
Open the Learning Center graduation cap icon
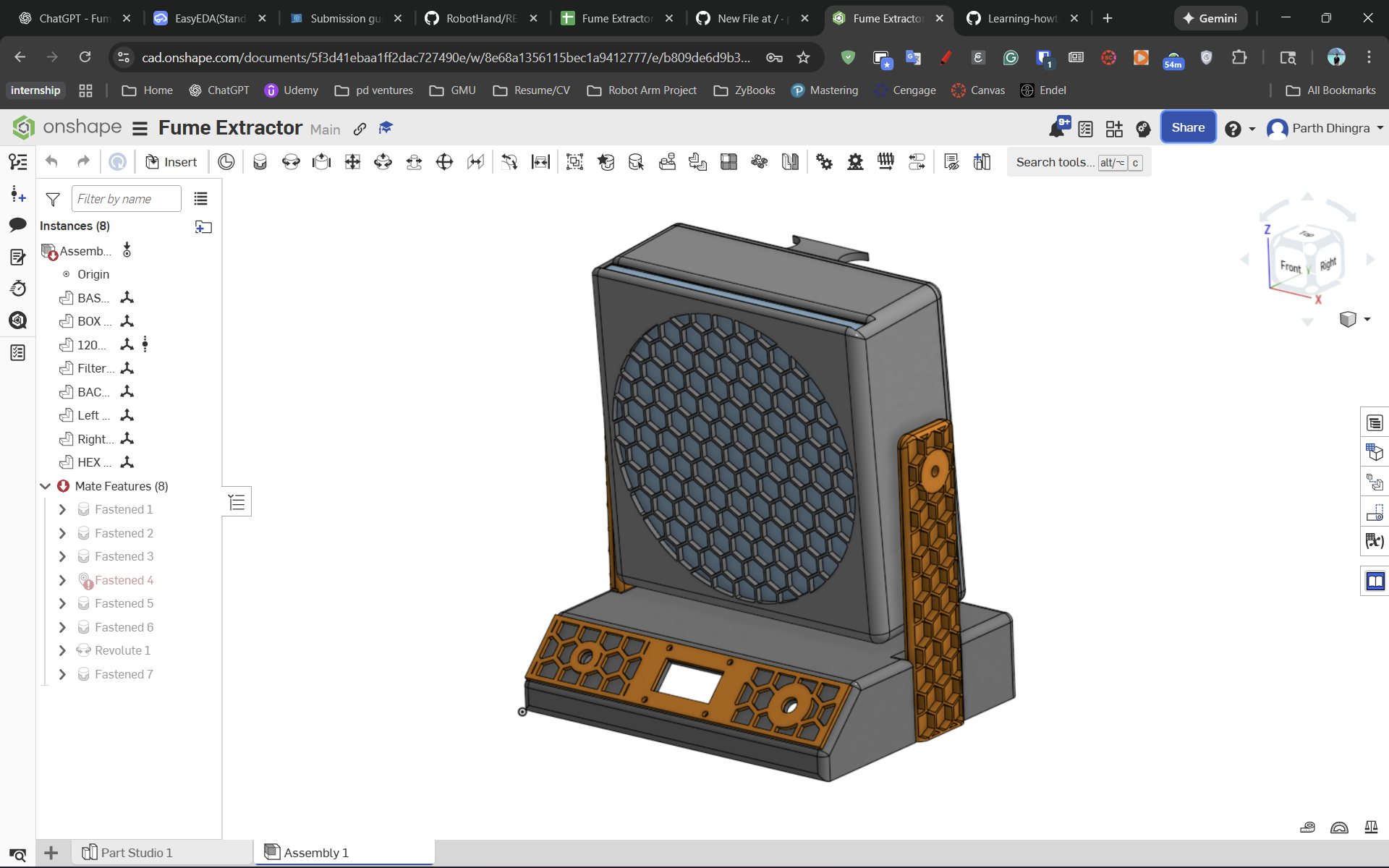tap(386, 128)
